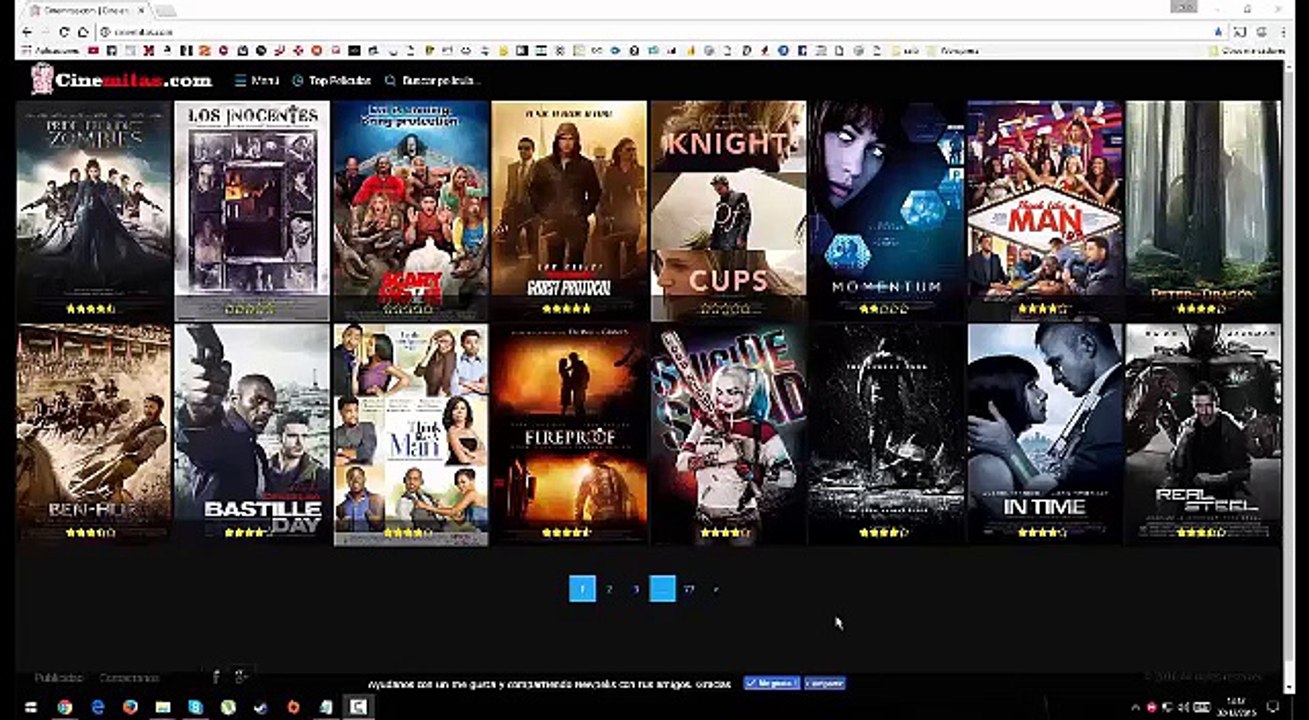Open the Scary Movie poster
1309x720 pixels.
(x=411, y=210)
